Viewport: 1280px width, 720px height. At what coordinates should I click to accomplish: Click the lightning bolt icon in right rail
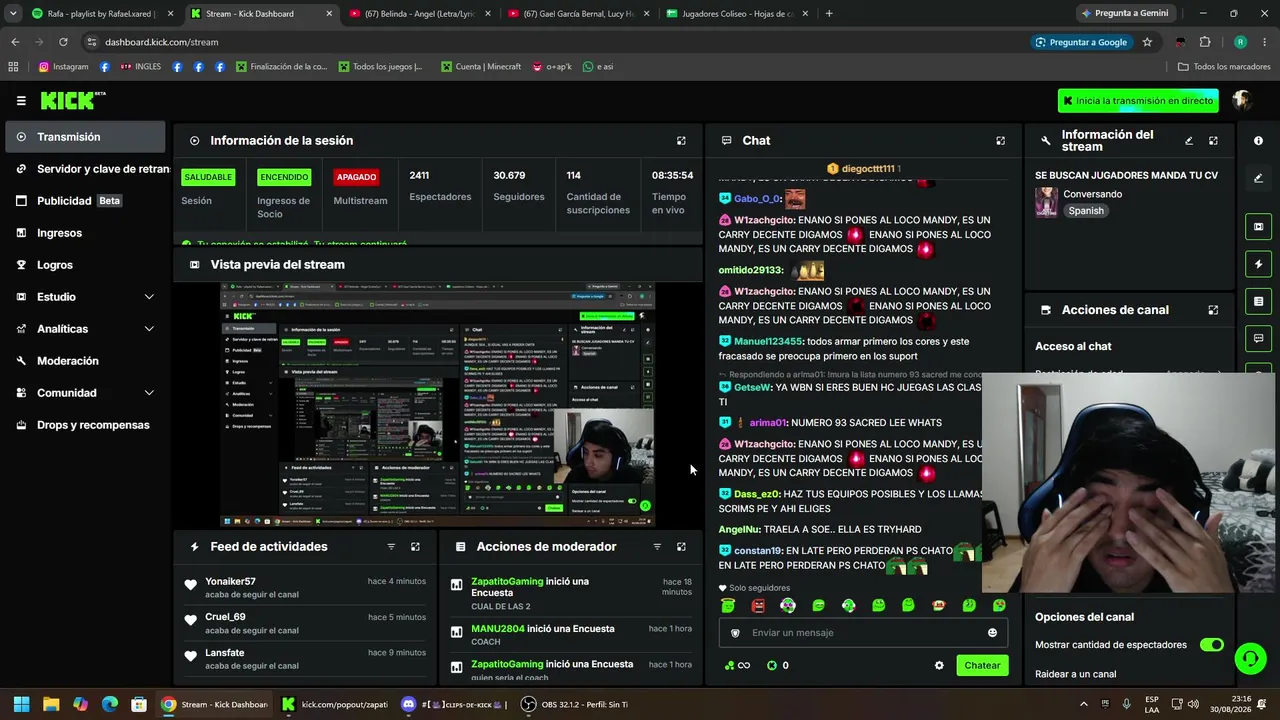click(1258, 264)
